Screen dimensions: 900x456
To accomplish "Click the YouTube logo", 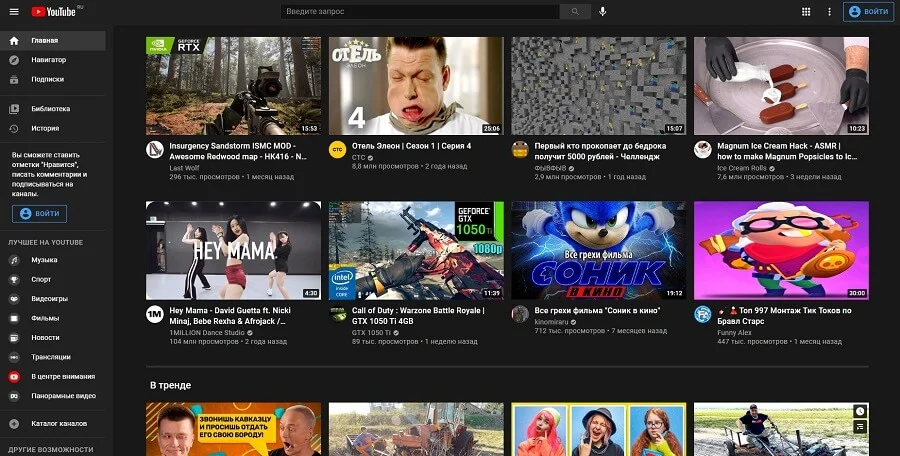I will click(x=53, y=11).
